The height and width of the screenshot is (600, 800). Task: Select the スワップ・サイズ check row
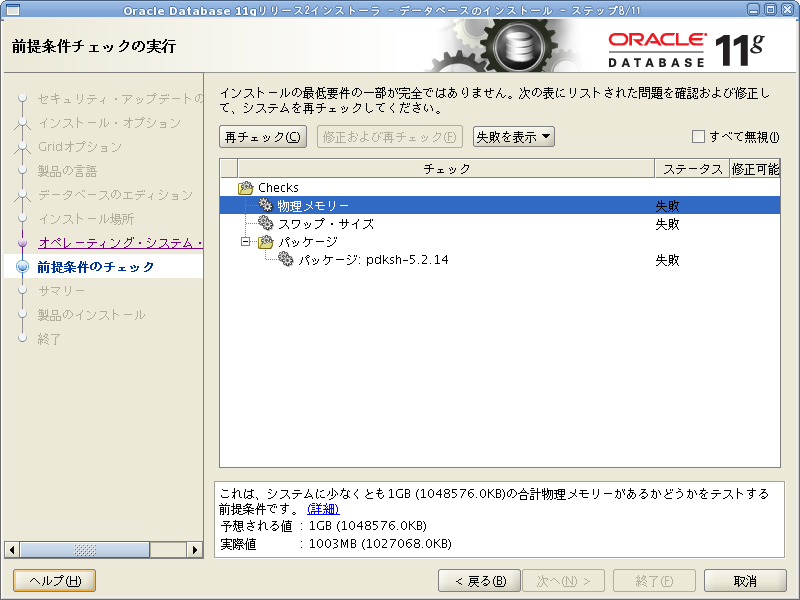[x=500, y=223]
